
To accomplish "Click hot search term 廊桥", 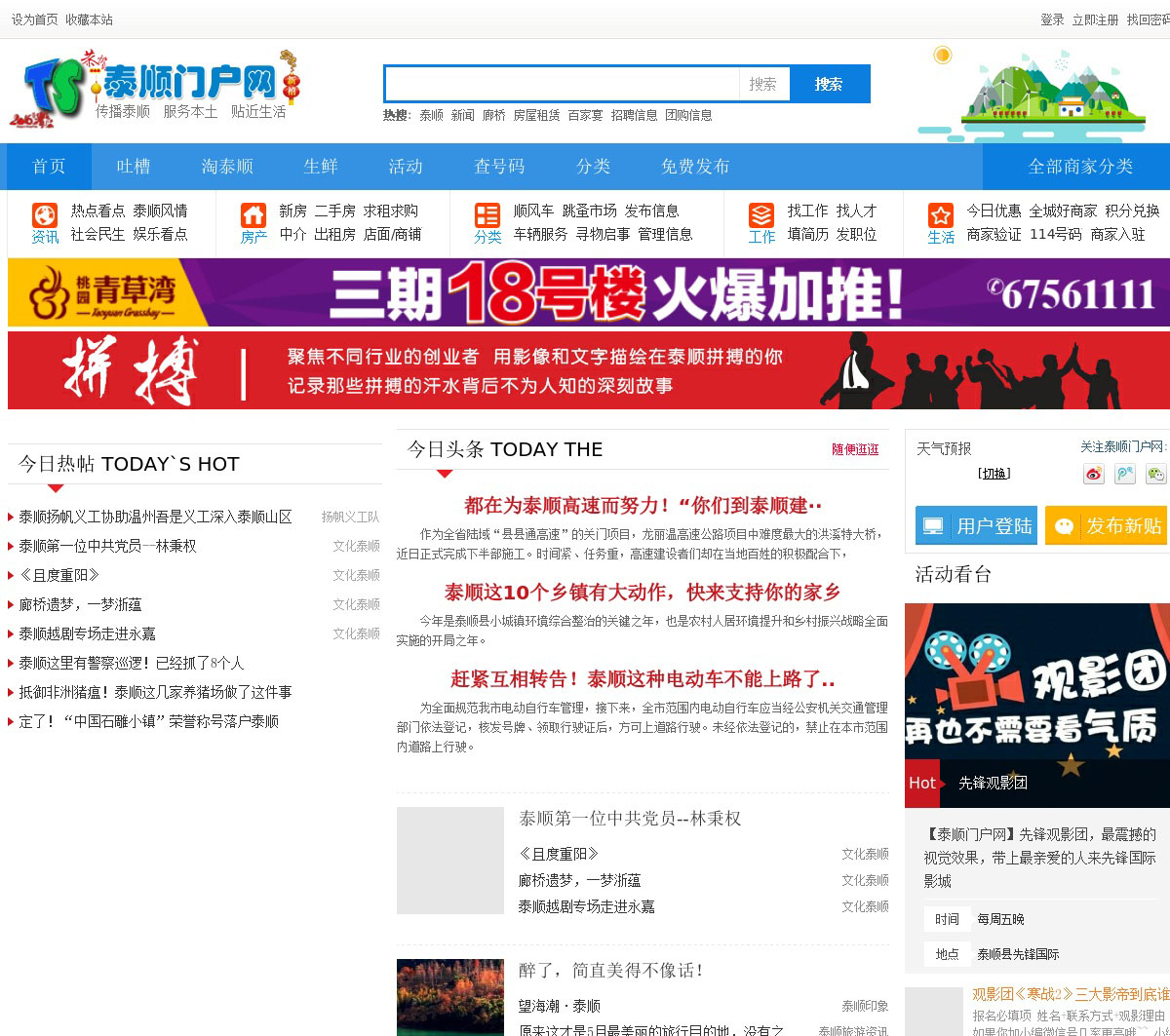I will (493, 115).
